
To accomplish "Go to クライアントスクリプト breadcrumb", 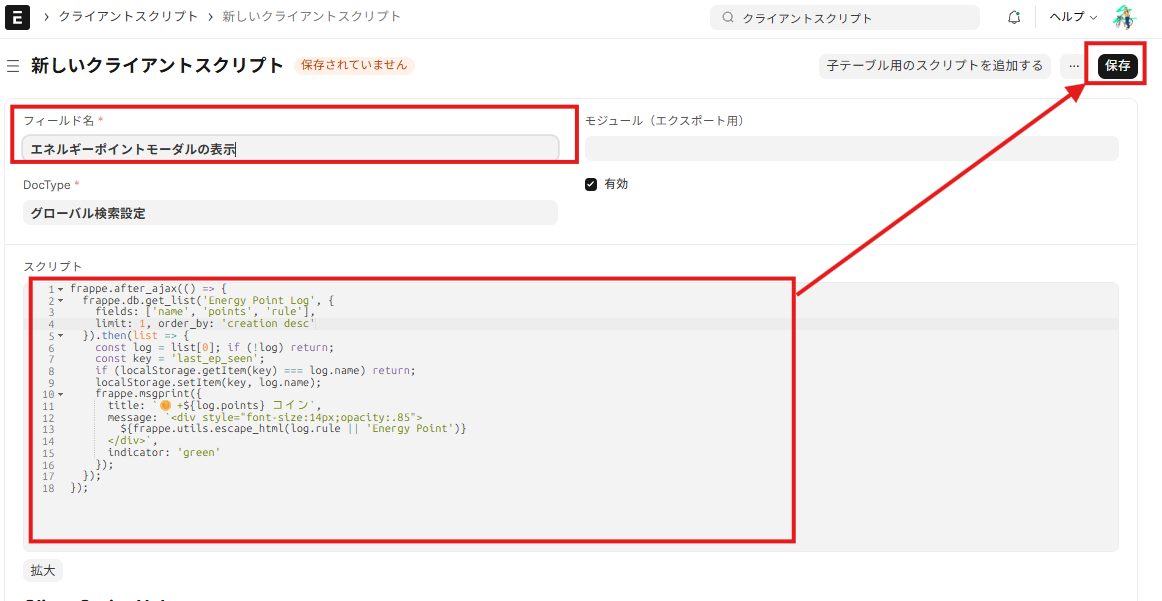I will point(128,17).
